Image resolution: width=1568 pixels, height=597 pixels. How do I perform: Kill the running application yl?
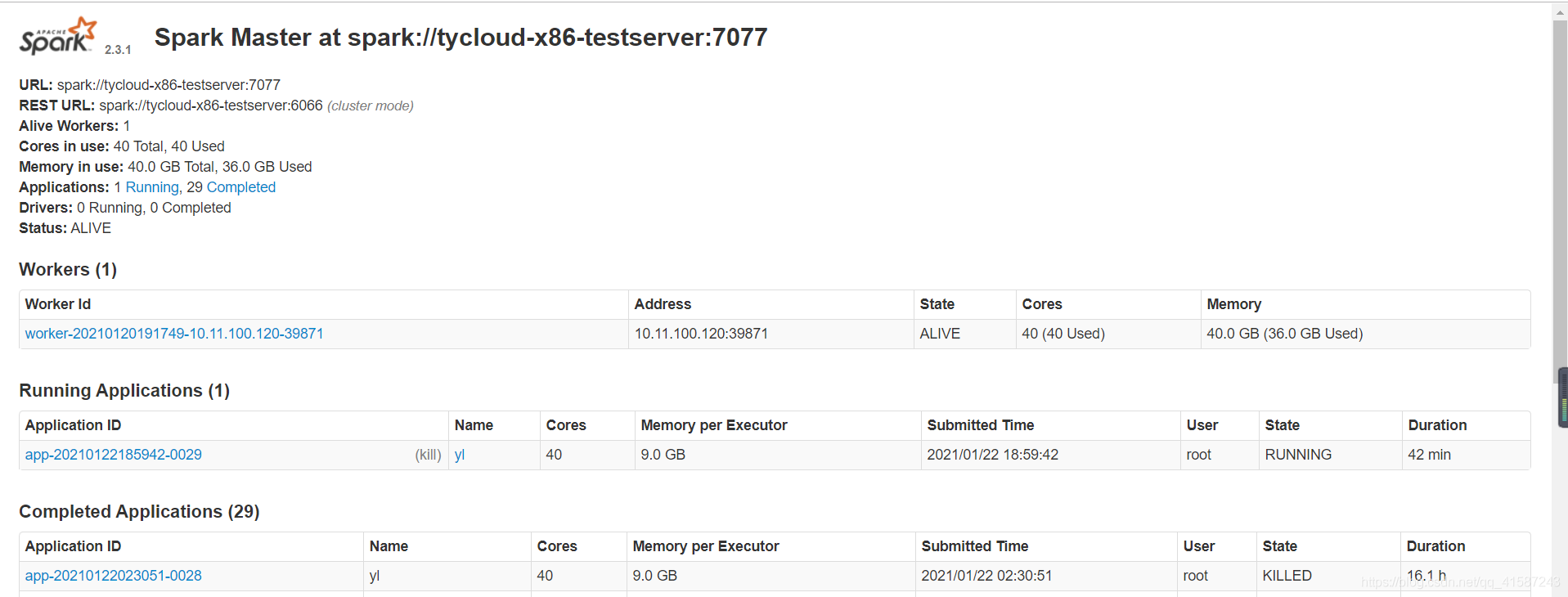428,455
